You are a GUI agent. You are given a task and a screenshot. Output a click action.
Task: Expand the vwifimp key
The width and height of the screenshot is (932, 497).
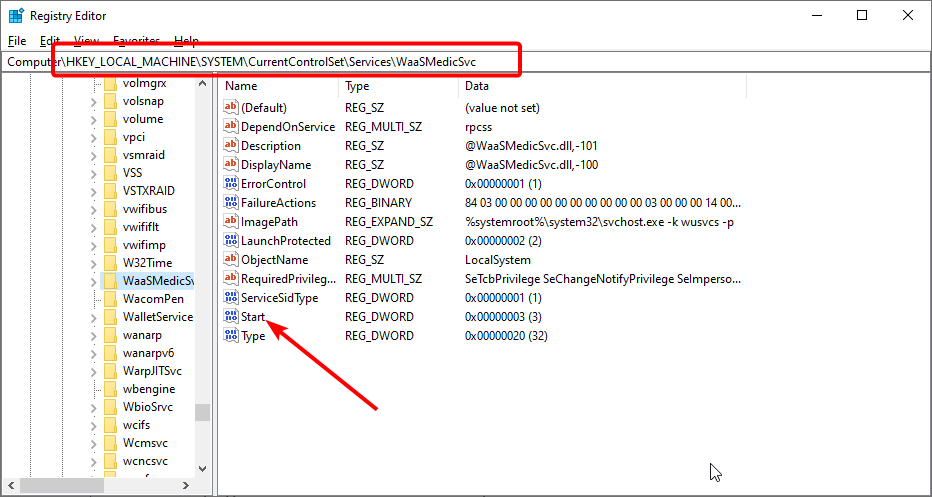93,245
